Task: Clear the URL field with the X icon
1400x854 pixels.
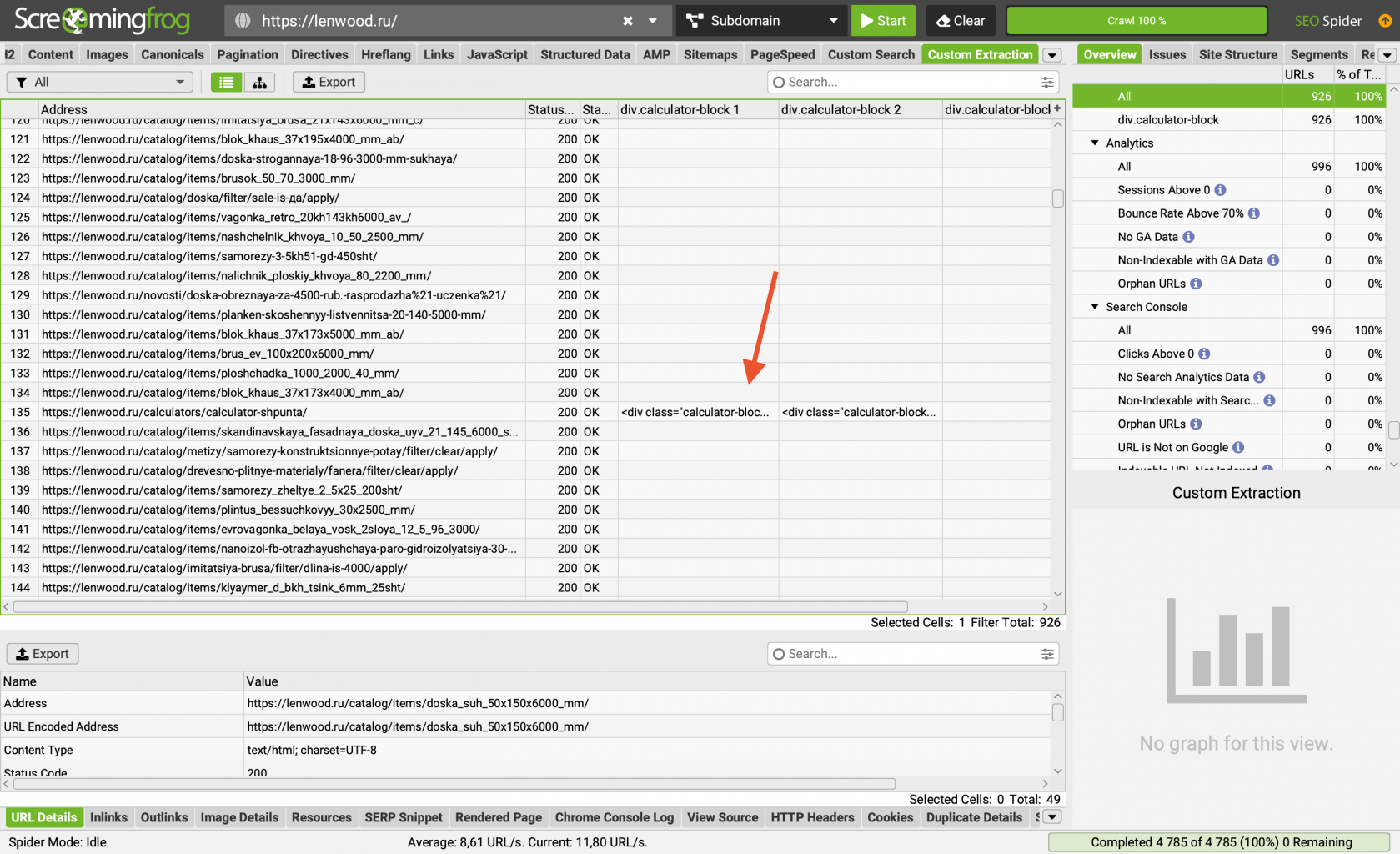Action: click(x=628, y=21)
